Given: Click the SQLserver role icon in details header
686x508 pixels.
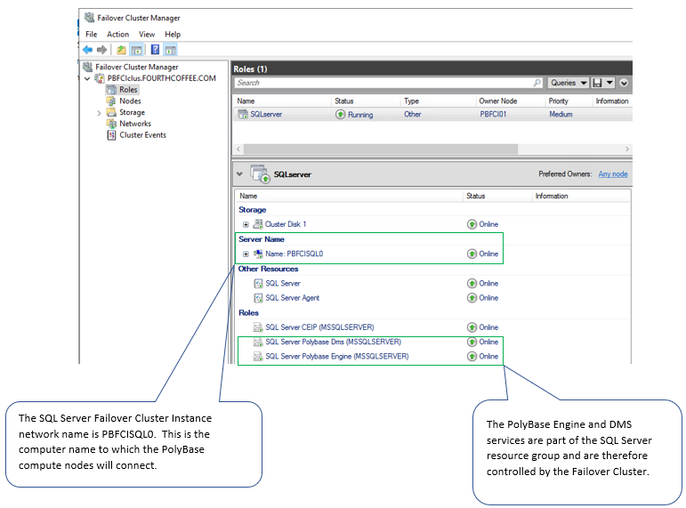Looking at the screenshot, I should point(260,174).
